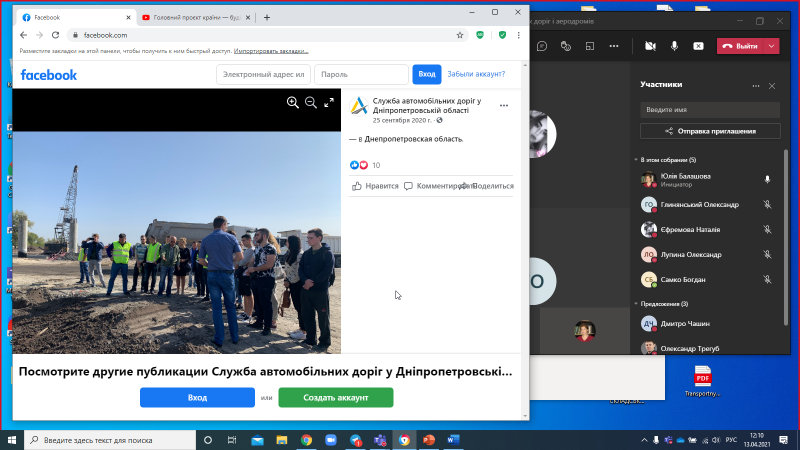Collapse the 'Предложения (3)' section

[636, 304]
